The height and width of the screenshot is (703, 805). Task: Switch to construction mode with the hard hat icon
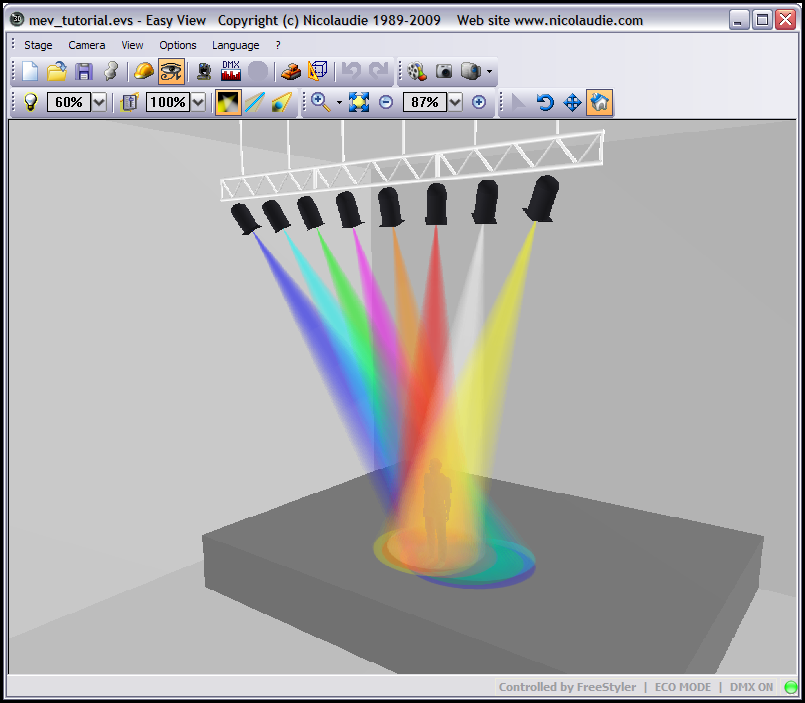point(144,71)
